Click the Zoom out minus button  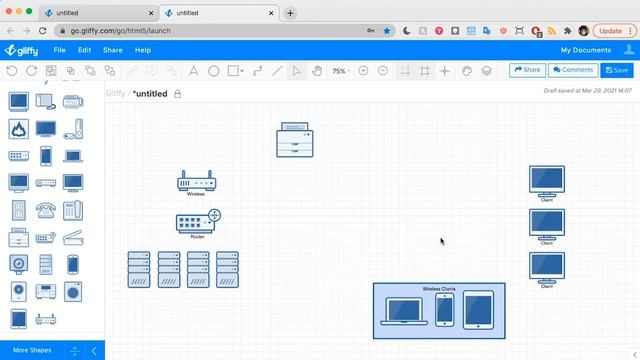pos(382,71)
